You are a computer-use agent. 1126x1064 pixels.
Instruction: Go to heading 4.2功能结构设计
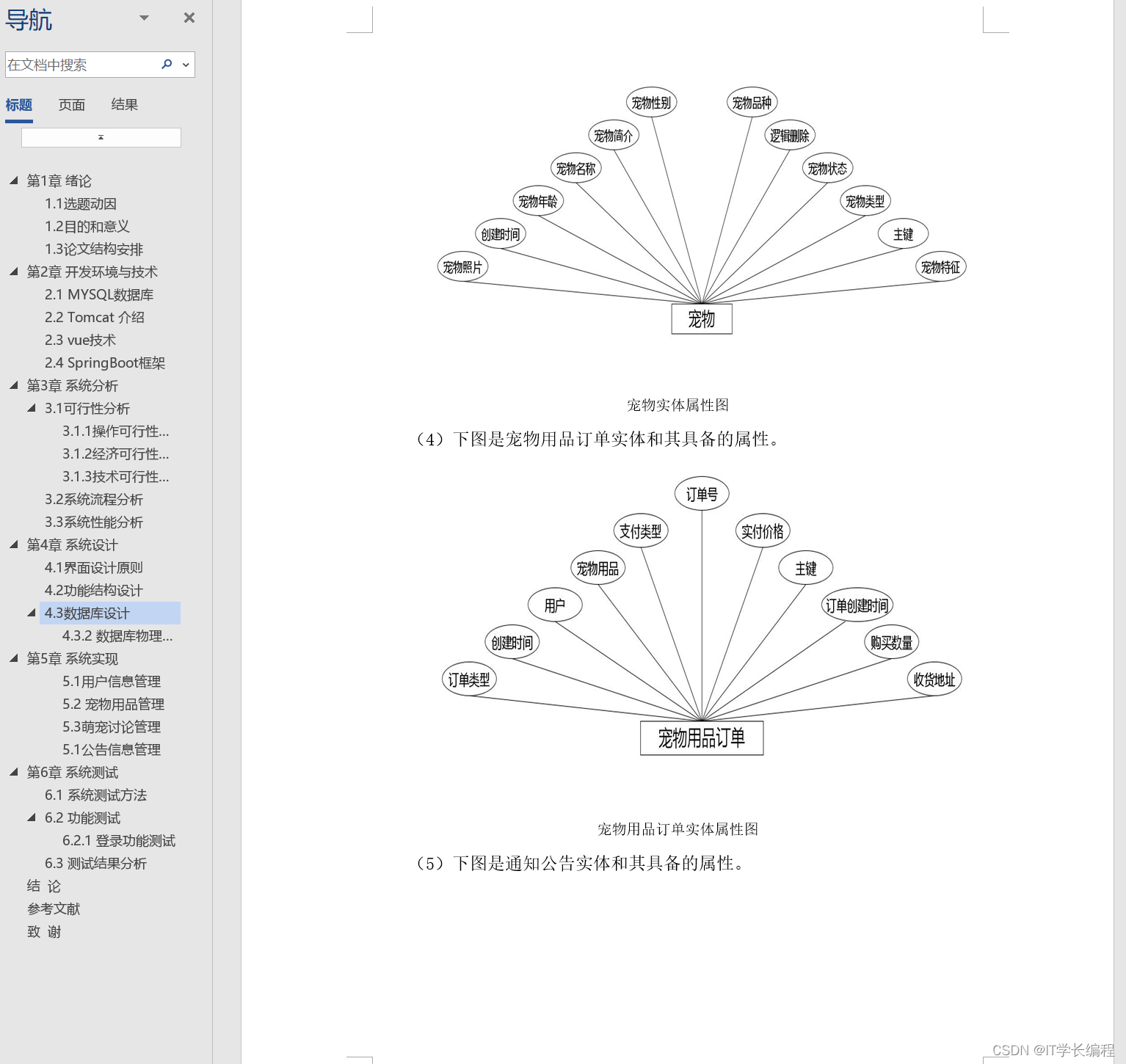[x=94, y=590]
